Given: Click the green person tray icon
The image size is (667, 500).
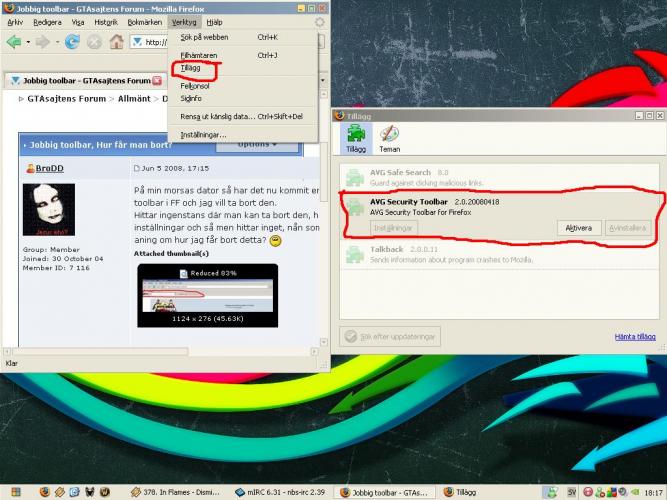Looking at the screenshot, I should tap(599, 493).
